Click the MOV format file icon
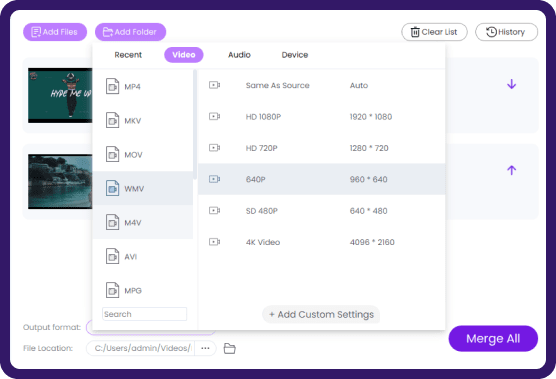556x379 pixels. [x=112, y=154]
